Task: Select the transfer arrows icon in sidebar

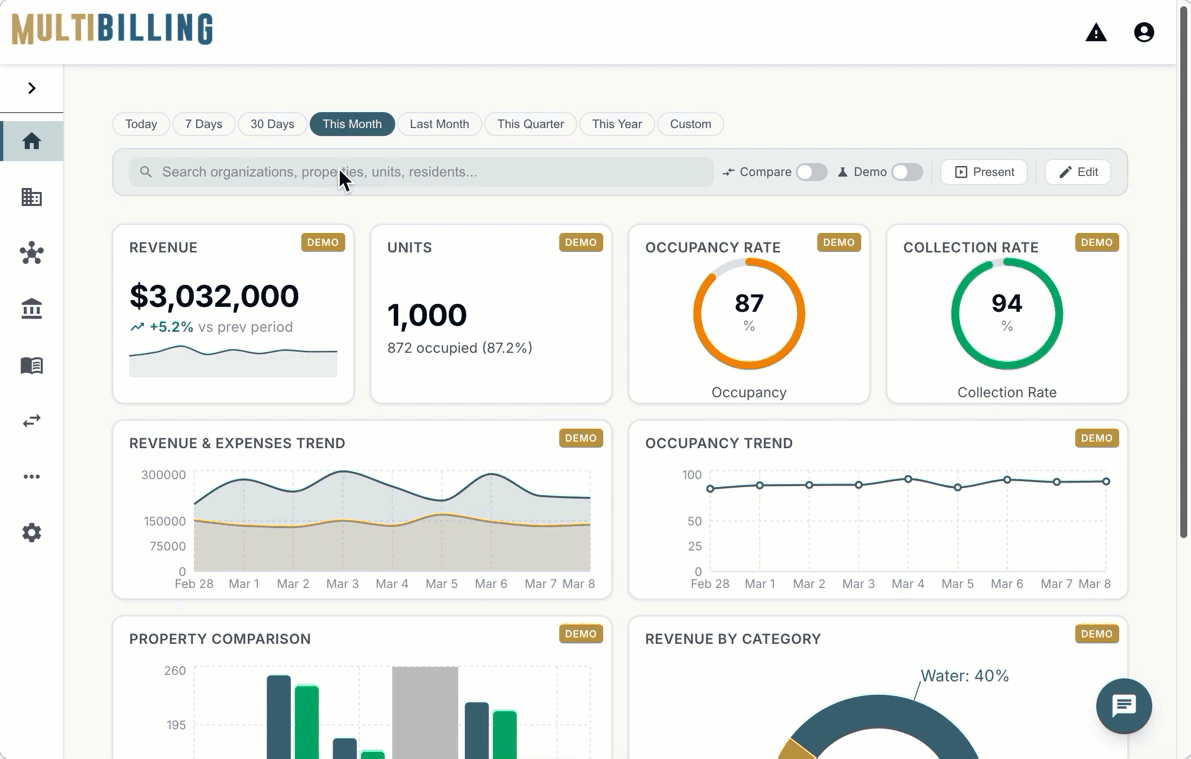Action: [x=32, y=421]
